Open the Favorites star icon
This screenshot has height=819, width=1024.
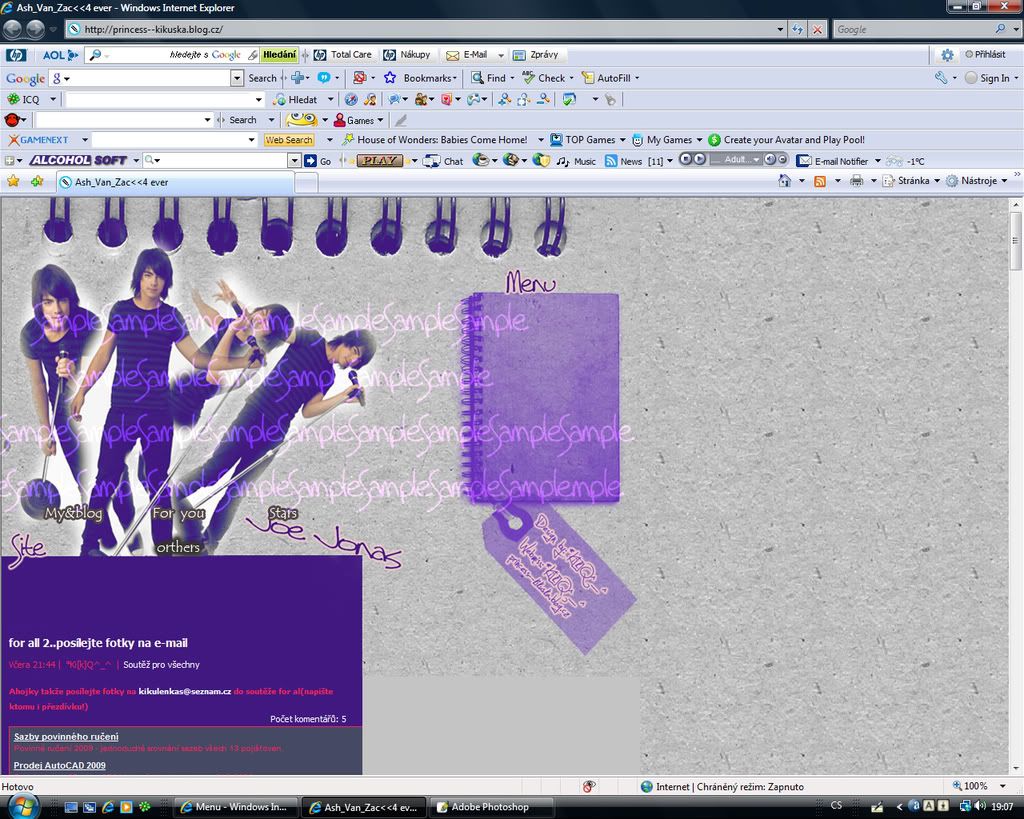[x=13, y=181]
